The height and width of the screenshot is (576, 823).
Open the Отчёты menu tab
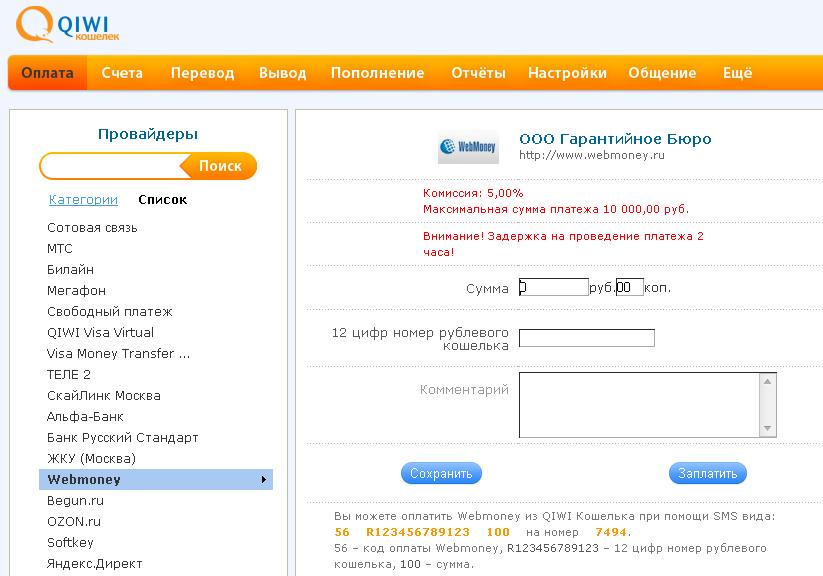tap(478, 72)
